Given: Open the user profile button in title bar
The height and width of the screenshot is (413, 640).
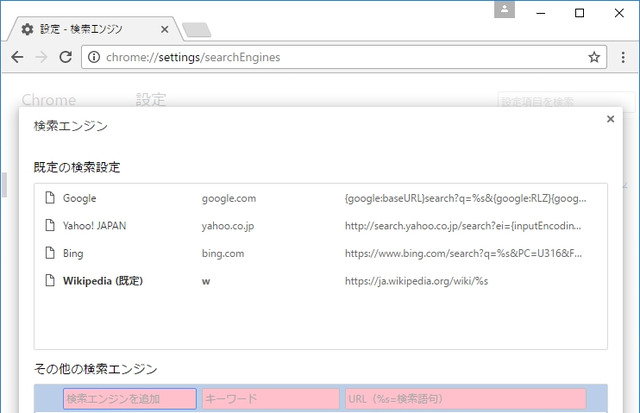Looking at the screenshot, I should coord(504,9).
